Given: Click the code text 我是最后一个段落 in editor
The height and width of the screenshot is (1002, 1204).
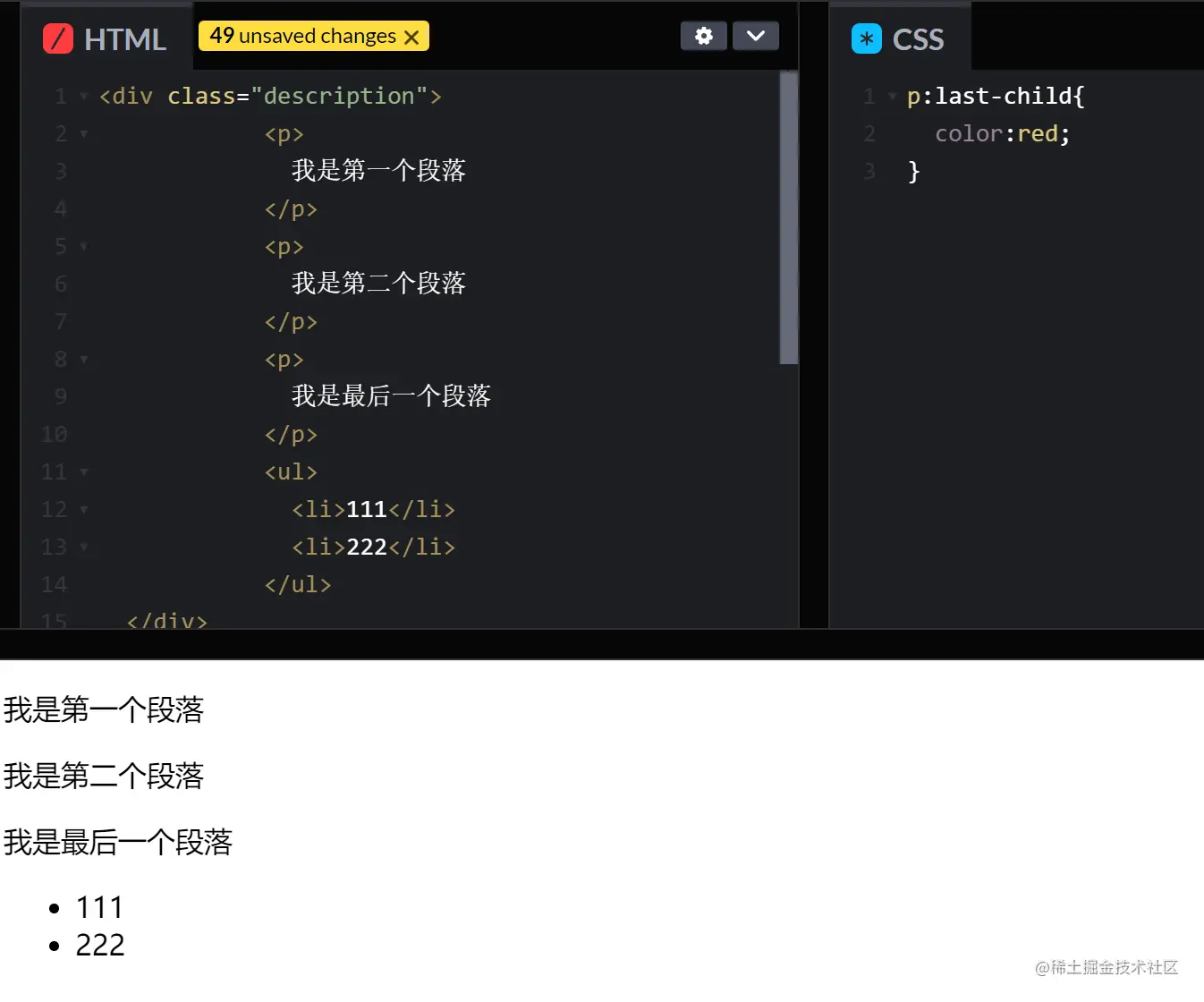Looking at the screenshot, I should coord(391,395).
